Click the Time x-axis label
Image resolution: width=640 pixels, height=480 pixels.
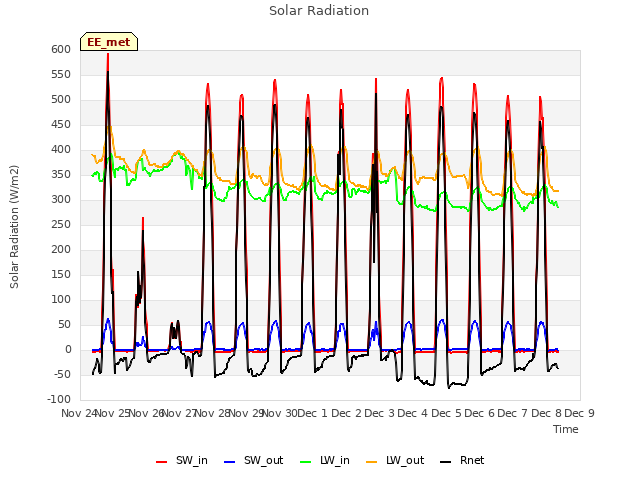[x=566, y=429]
